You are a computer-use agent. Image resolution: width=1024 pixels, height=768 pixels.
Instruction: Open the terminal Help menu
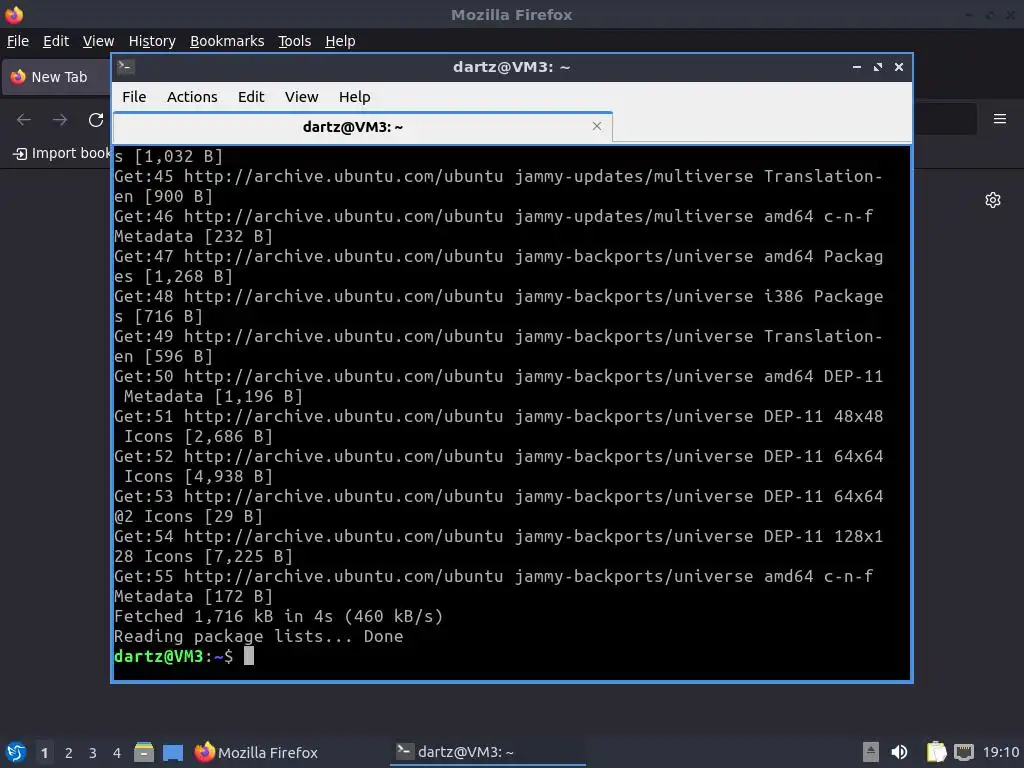pos(355,97)
